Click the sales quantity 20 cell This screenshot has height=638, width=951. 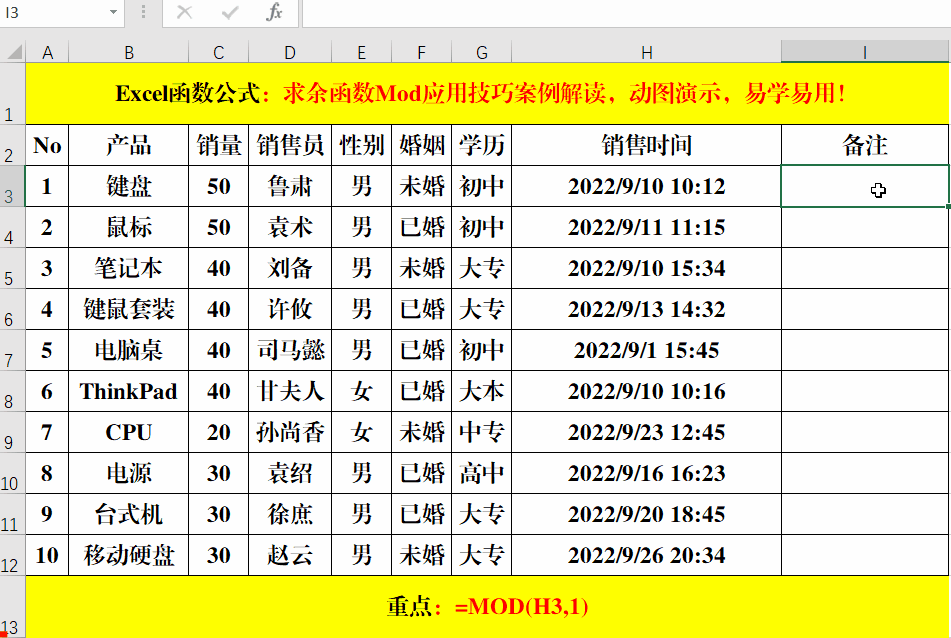tap(218, 432)
